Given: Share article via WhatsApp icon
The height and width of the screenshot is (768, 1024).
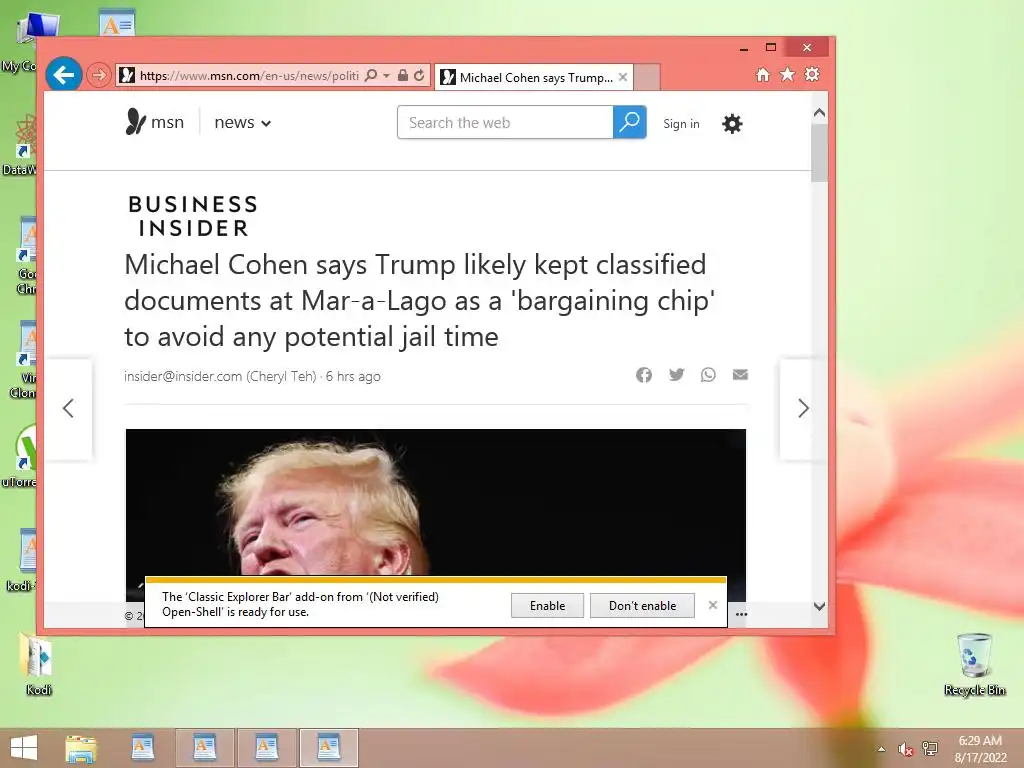Looking at the screenshot, I should click(x=708, y=374).
